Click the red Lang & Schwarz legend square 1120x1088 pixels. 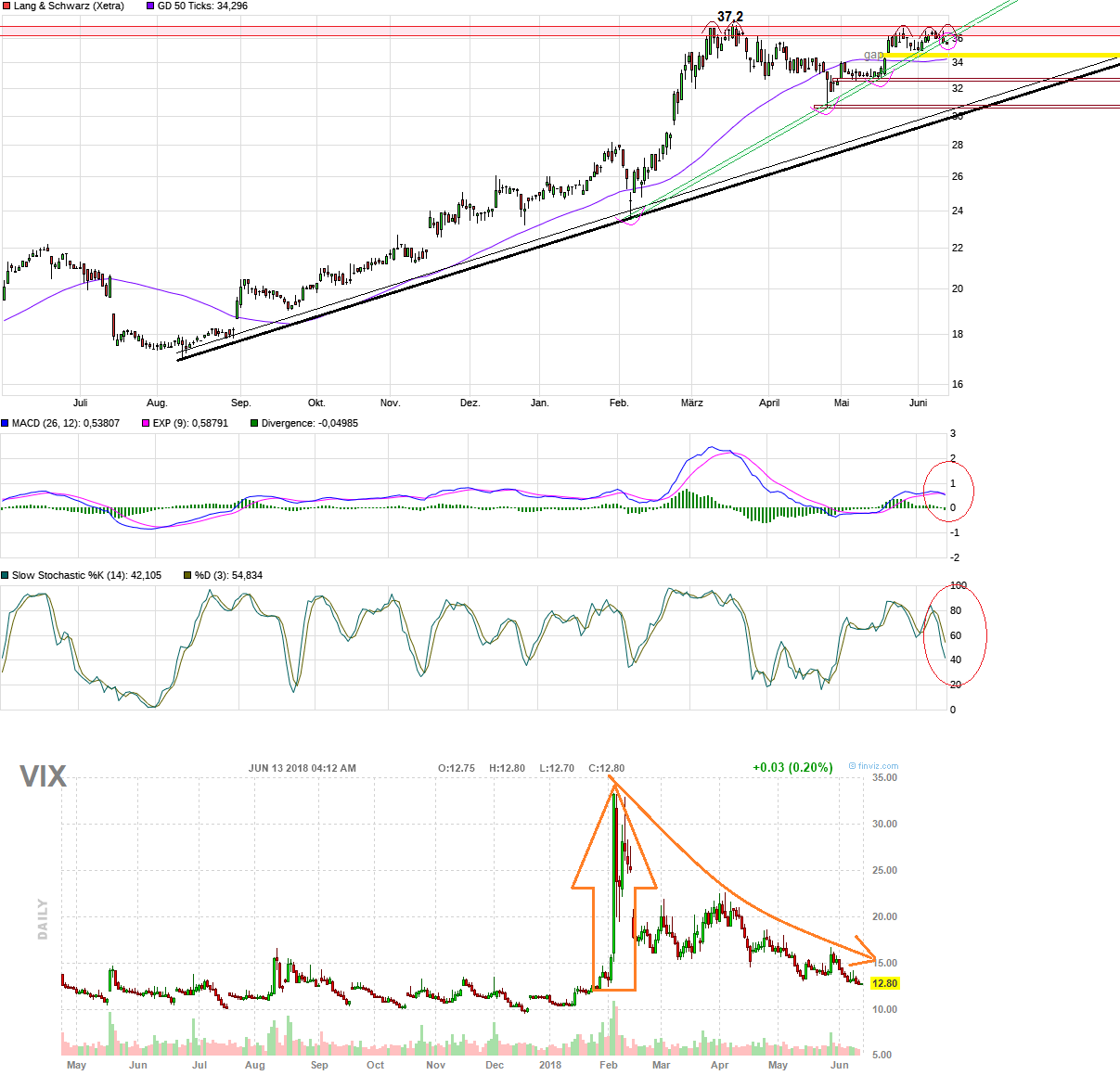(x=5, y=6)
